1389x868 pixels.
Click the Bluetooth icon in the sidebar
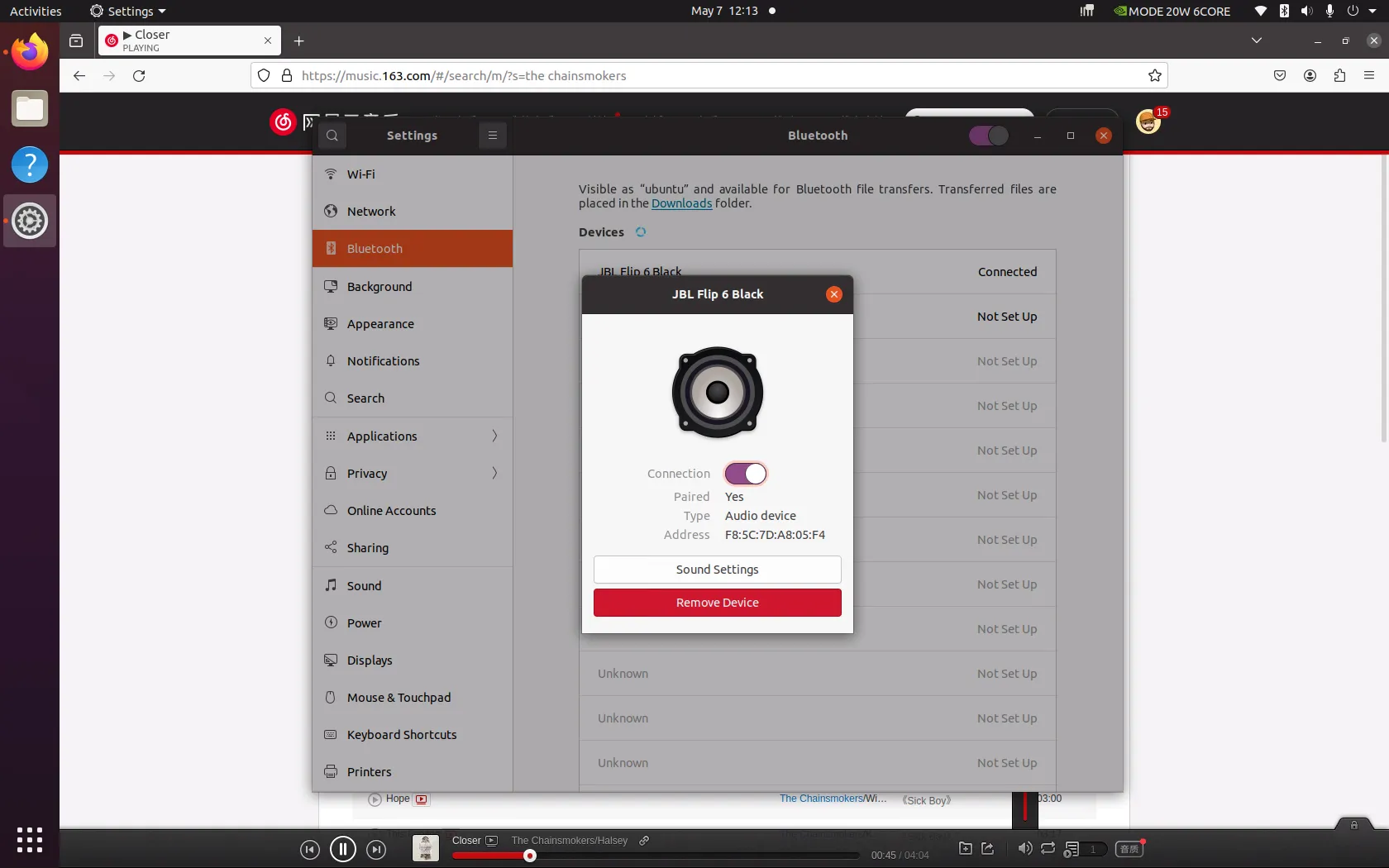click(331, 248)
